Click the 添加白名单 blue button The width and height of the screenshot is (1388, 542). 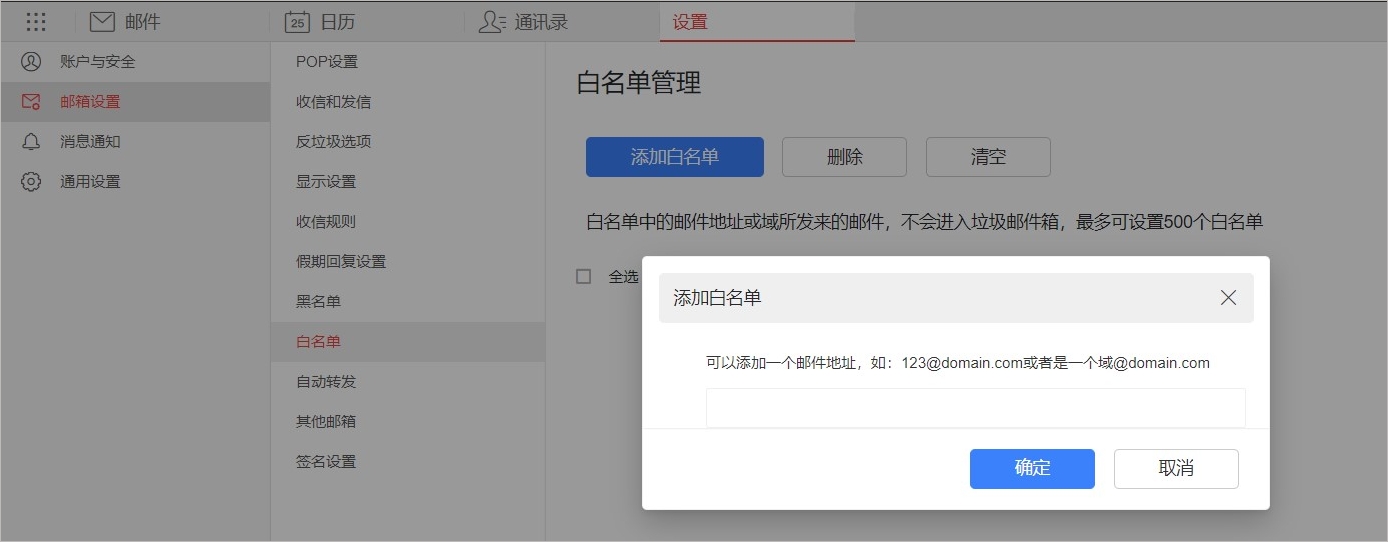click(674, 157)
